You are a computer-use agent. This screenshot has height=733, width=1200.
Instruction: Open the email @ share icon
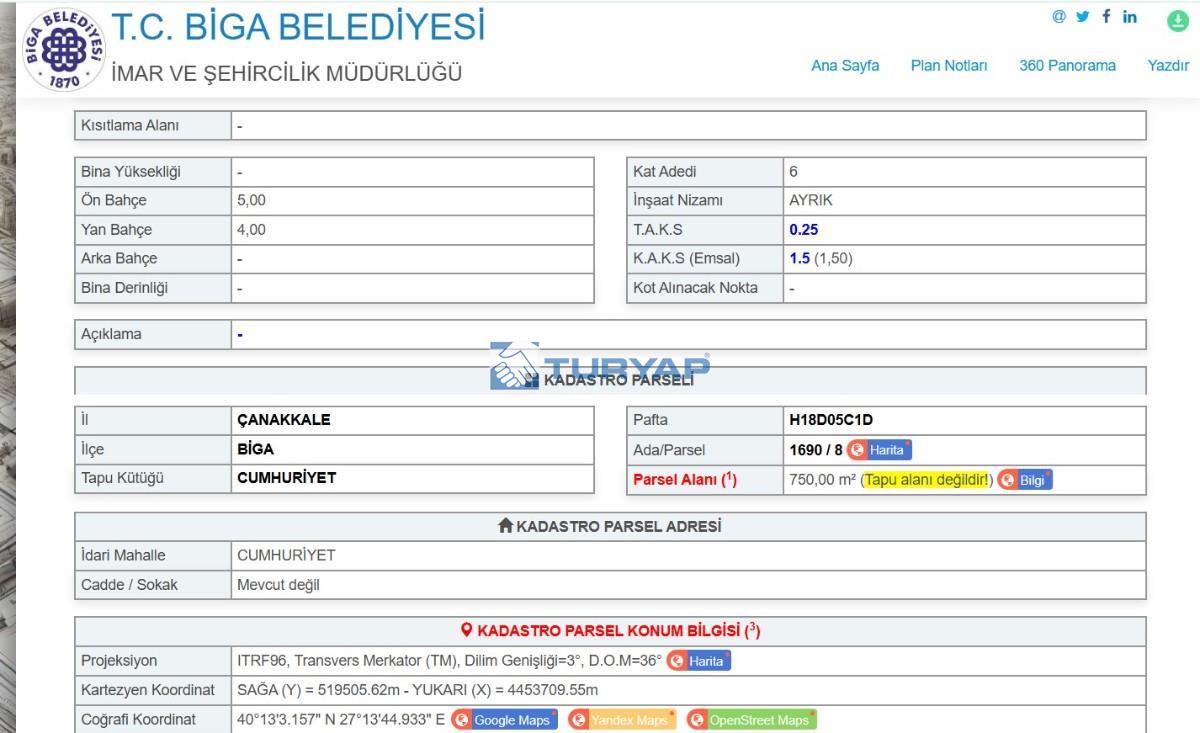tap(1059, 17)
